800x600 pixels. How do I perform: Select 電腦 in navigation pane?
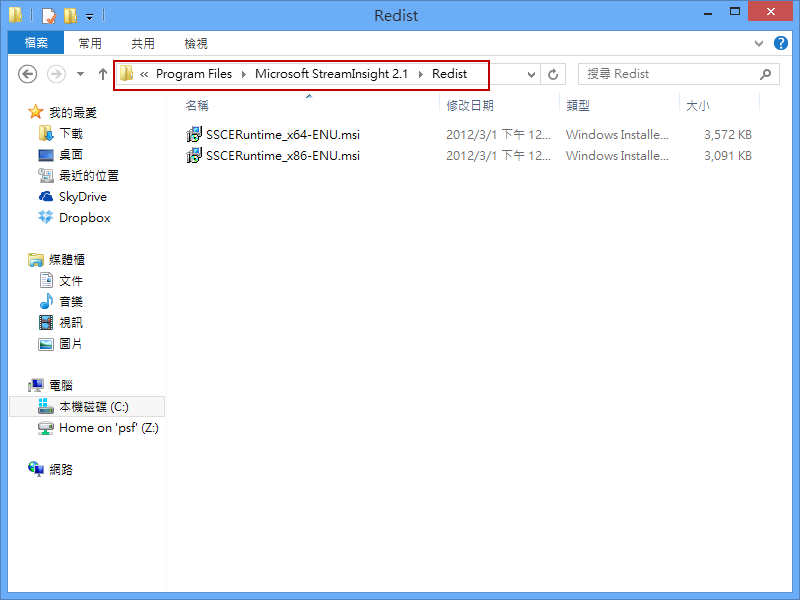point(61,385)
